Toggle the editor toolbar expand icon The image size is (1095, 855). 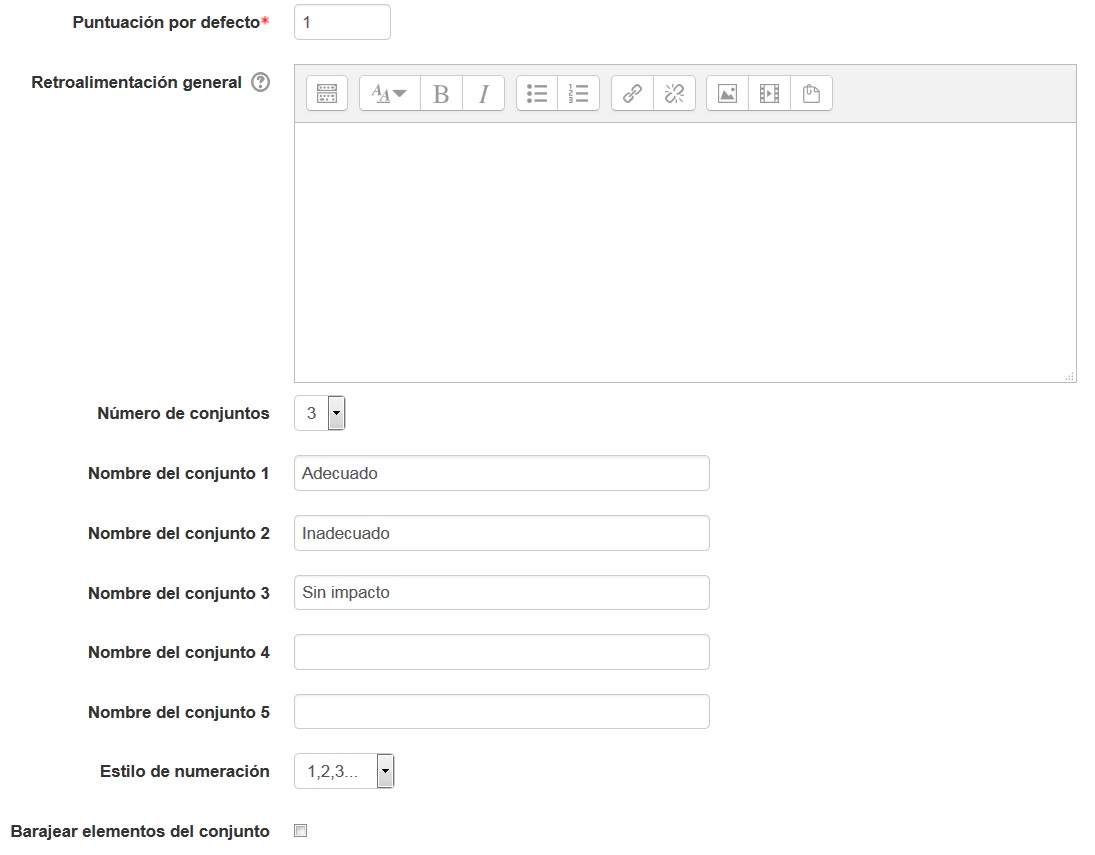[327, 94]
